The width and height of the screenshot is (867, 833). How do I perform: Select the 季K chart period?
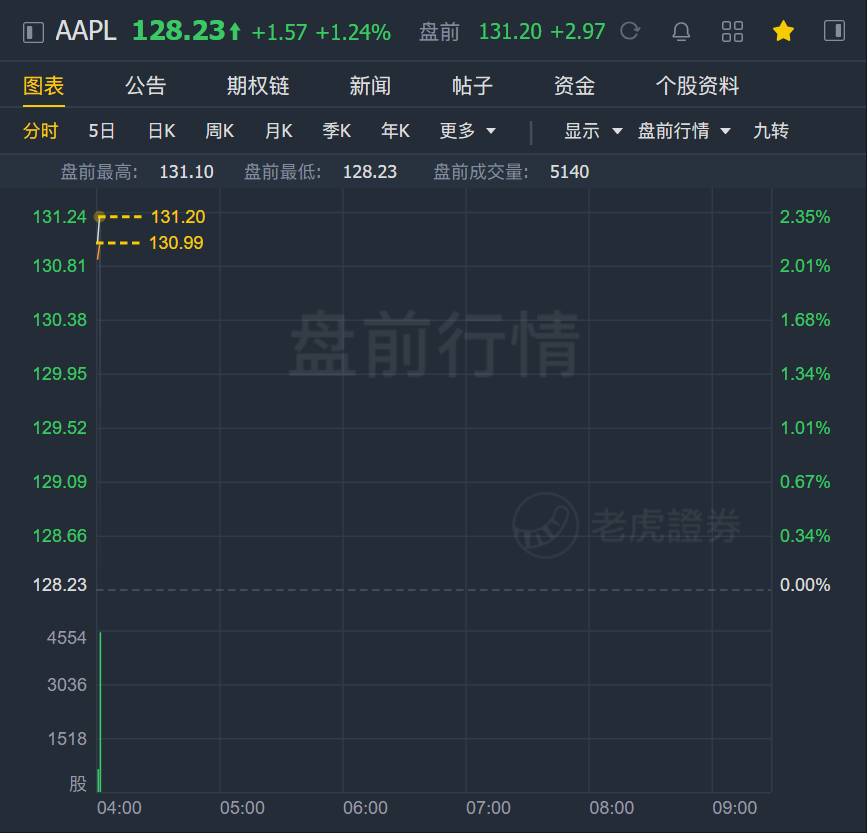click(337, 131)
